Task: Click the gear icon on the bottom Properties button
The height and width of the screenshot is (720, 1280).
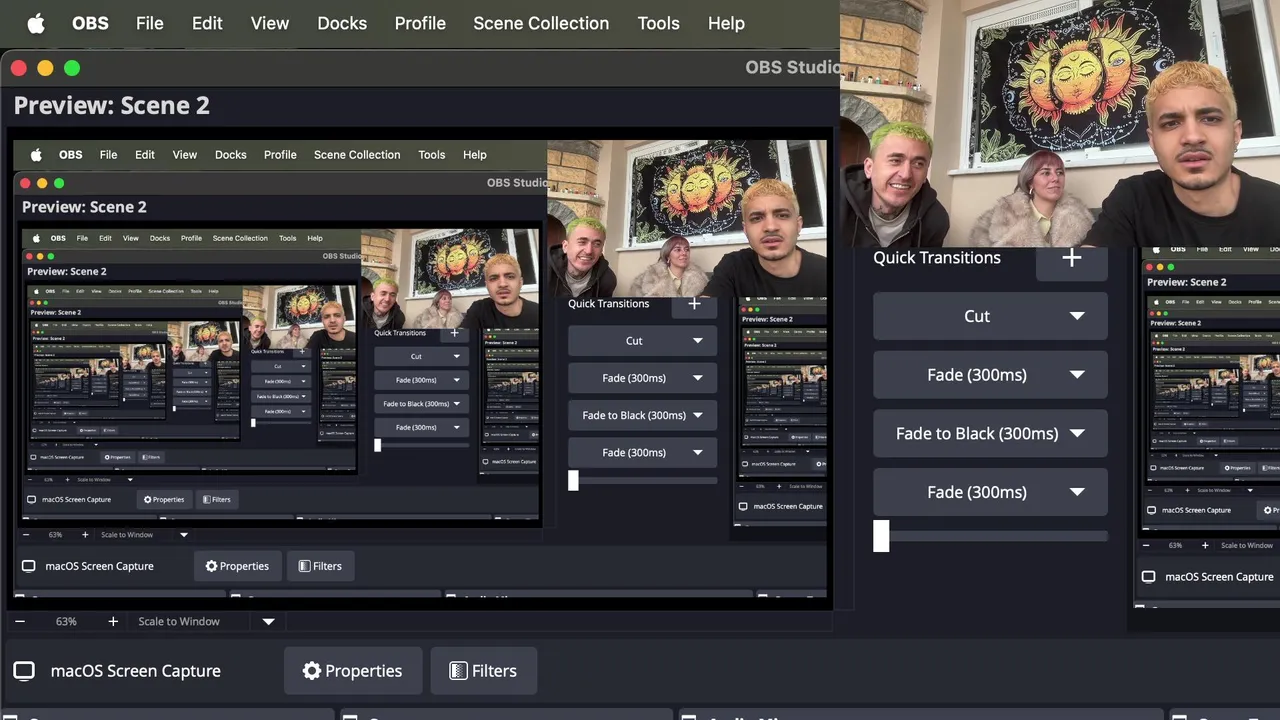Action: tap(312, 671)
